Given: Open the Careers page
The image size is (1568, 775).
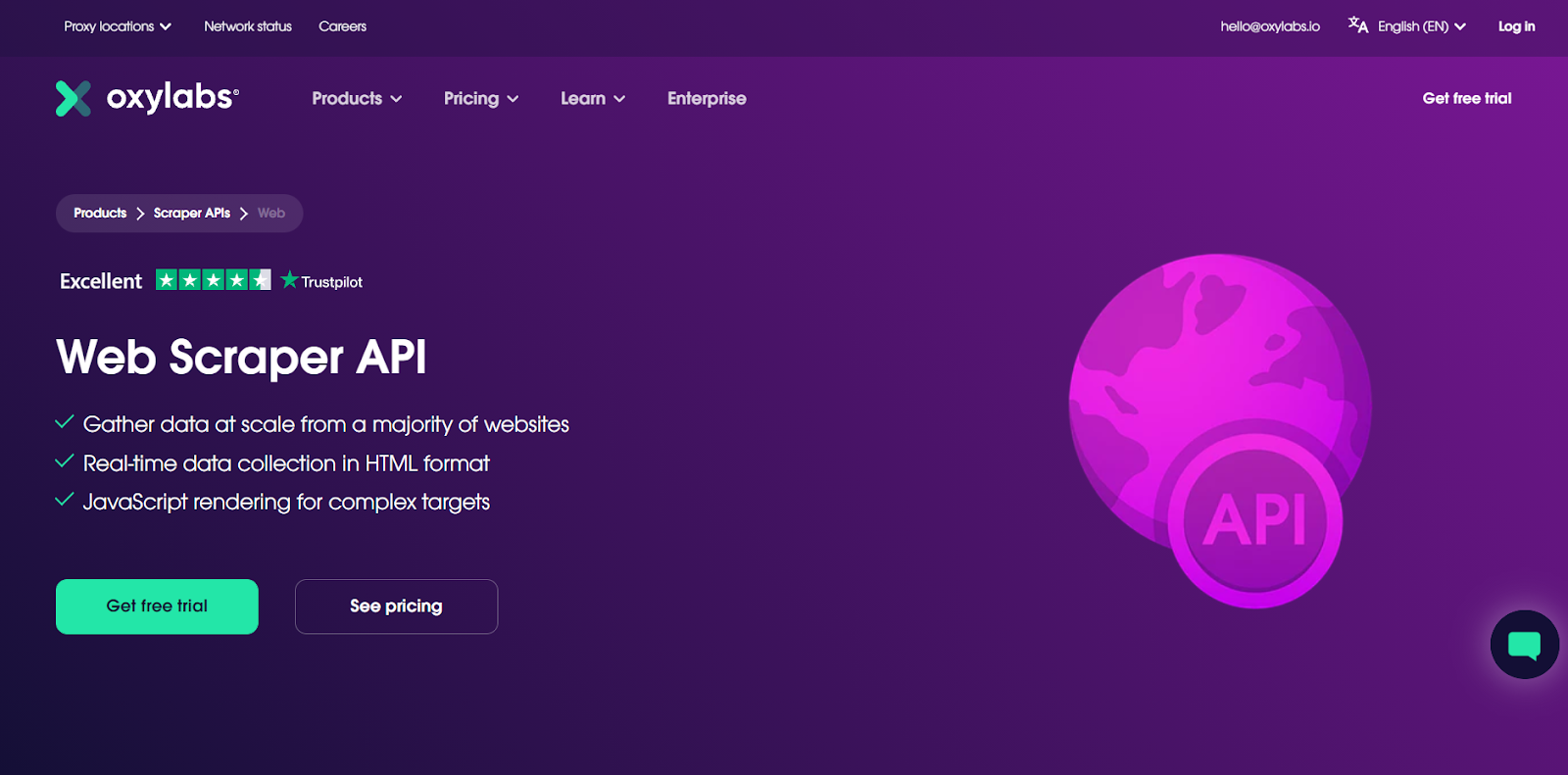Looking at the screenshot, I should coord(342,26).
